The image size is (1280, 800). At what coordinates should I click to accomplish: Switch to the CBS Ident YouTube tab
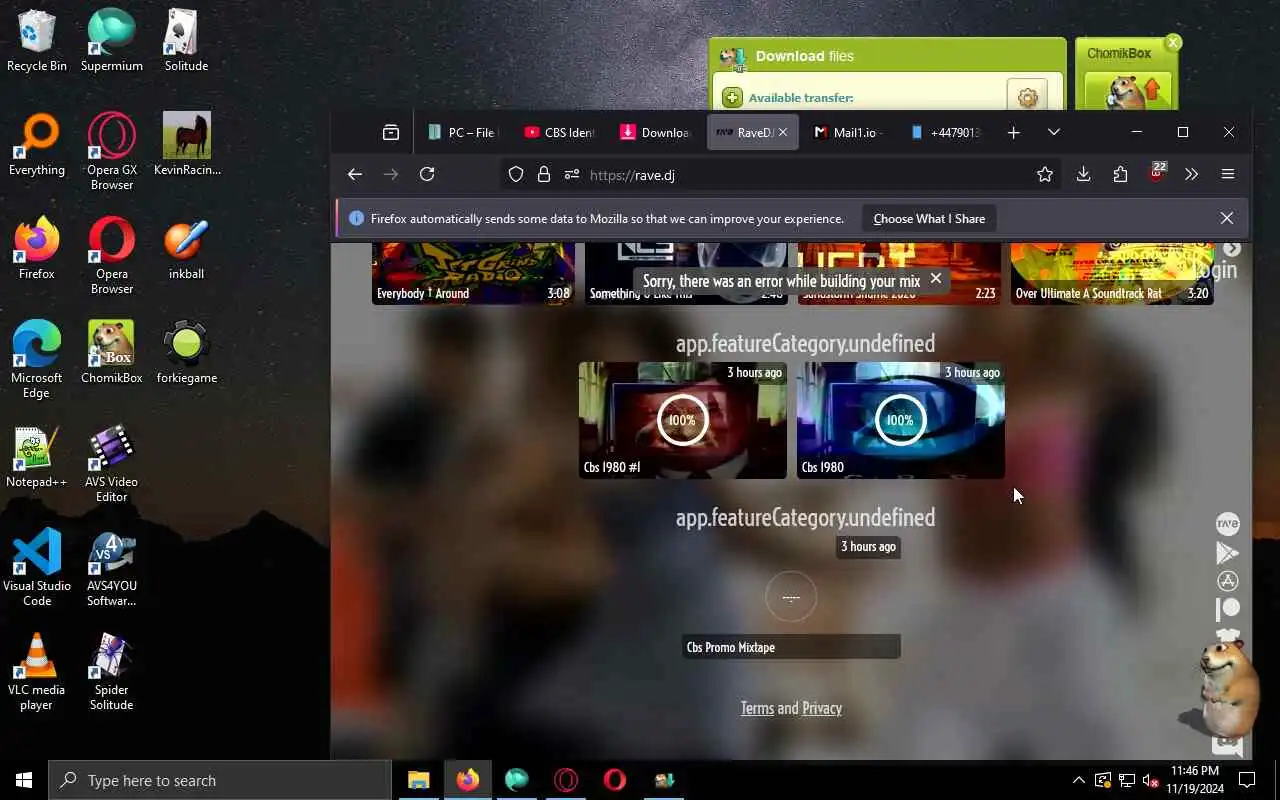tap(559, 132)
